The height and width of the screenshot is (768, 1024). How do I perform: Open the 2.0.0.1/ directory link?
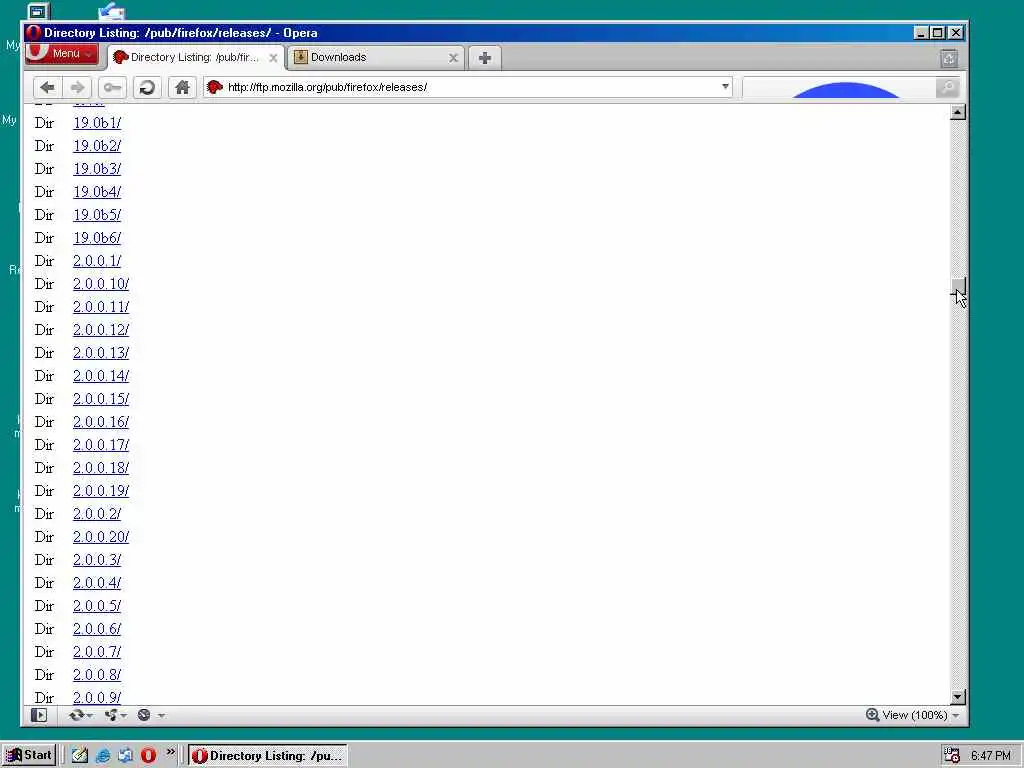(x=97, y=261)
